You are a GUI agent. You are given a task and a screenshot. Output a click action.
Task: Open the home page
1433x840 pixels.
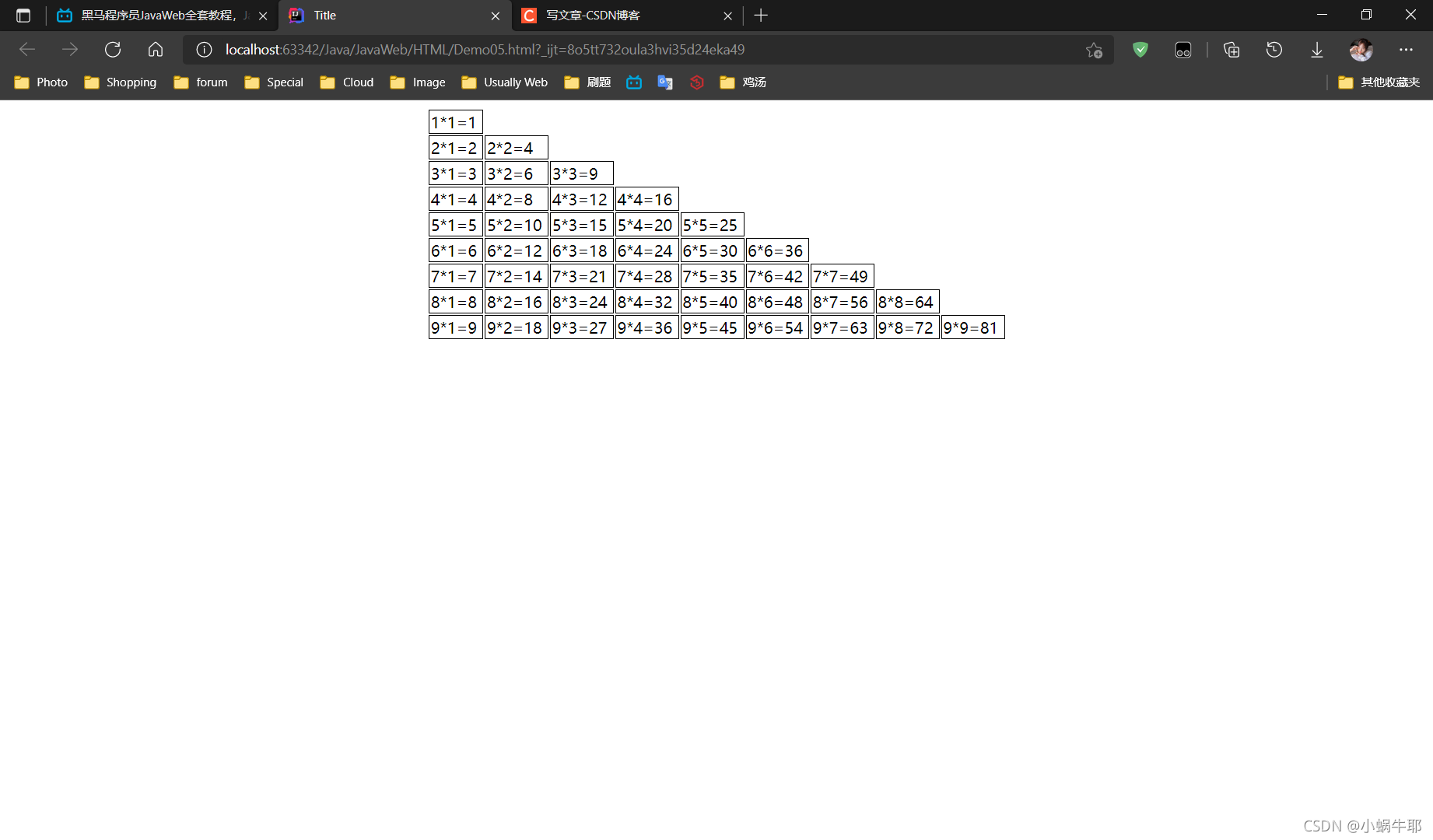click(x=156, y=50)
